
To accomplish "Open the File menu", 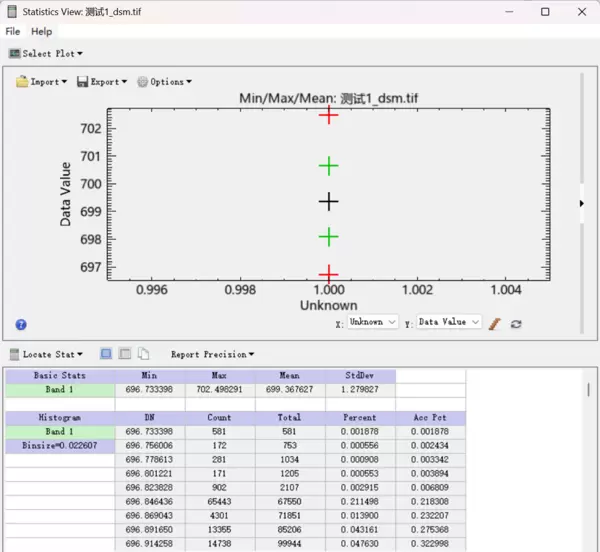I will [x=13, y=32].
